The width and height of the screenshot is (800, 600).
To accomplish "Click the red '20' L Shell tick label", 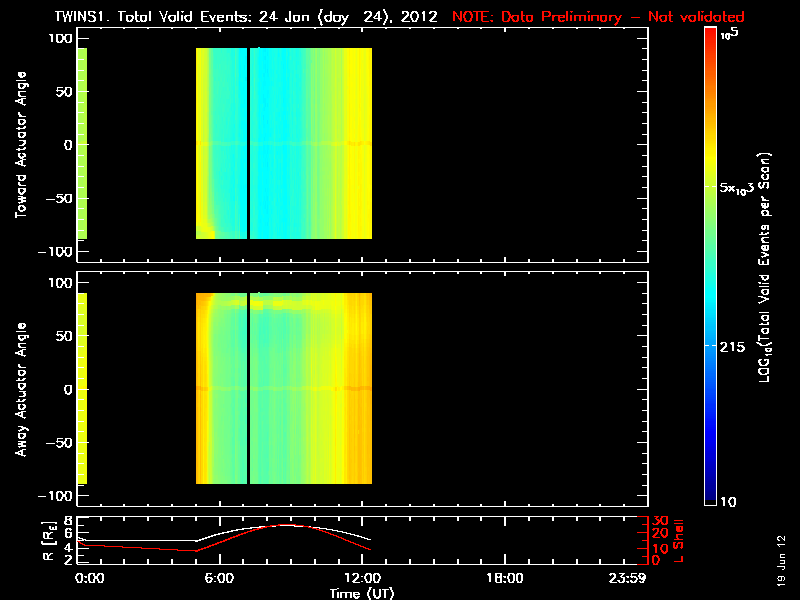I will point(660,533).
